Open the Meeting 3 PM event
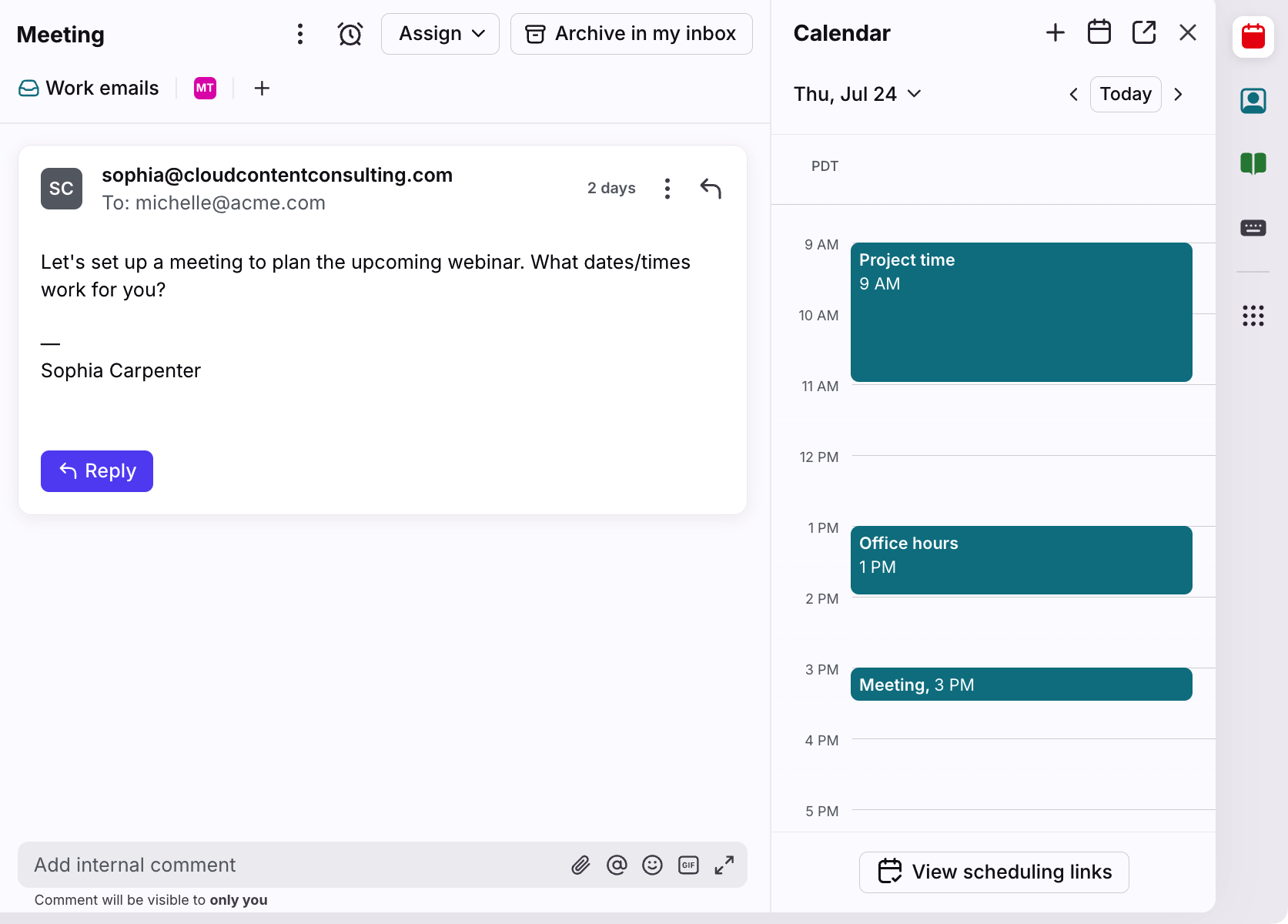 [x=1022, y=685]
